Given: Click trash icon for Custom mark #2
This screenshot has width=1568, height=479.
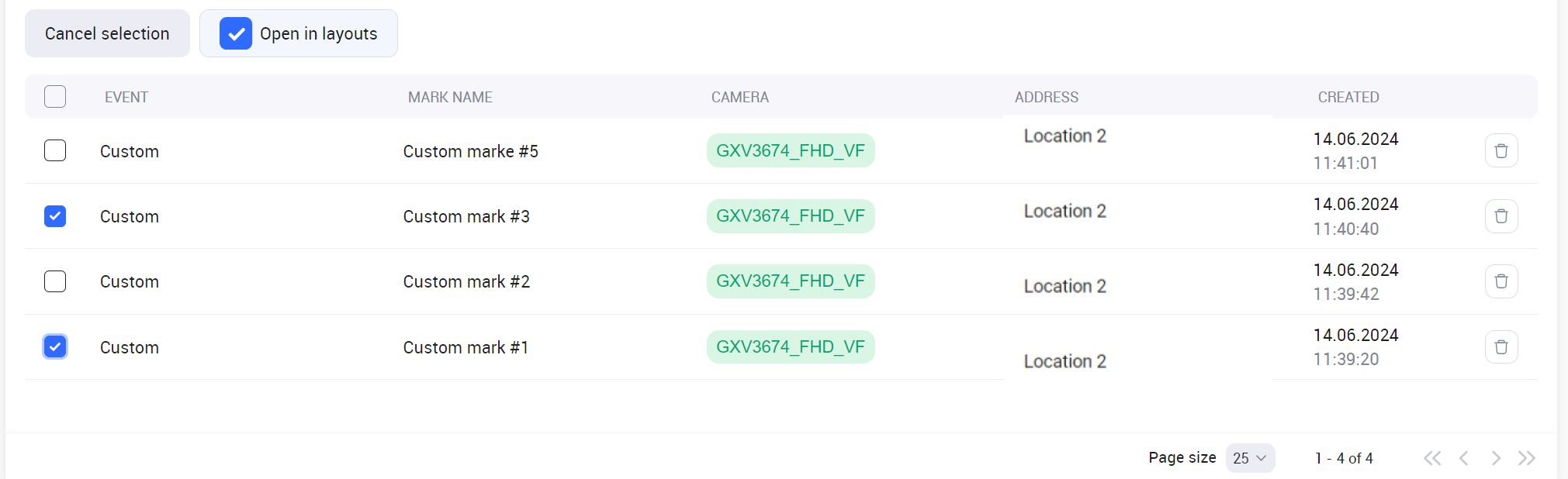Looking at the screenshot, I should [1501, 281].
